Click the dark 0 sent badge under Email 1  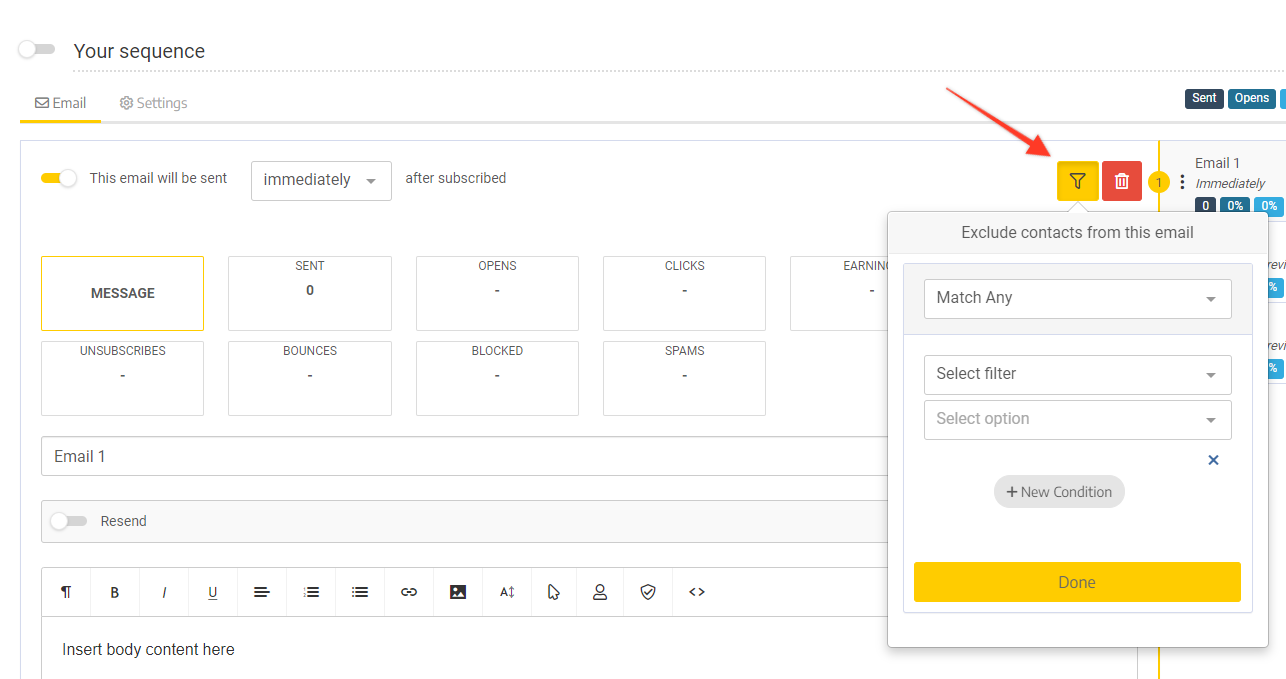pos(1205,206)
